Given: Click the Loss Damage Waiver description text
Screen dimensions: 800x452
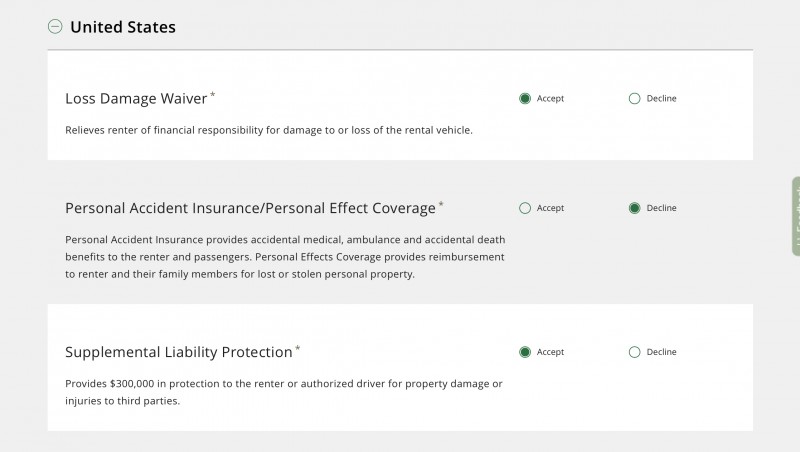Looking at the screenshot, I should (268, 130).
